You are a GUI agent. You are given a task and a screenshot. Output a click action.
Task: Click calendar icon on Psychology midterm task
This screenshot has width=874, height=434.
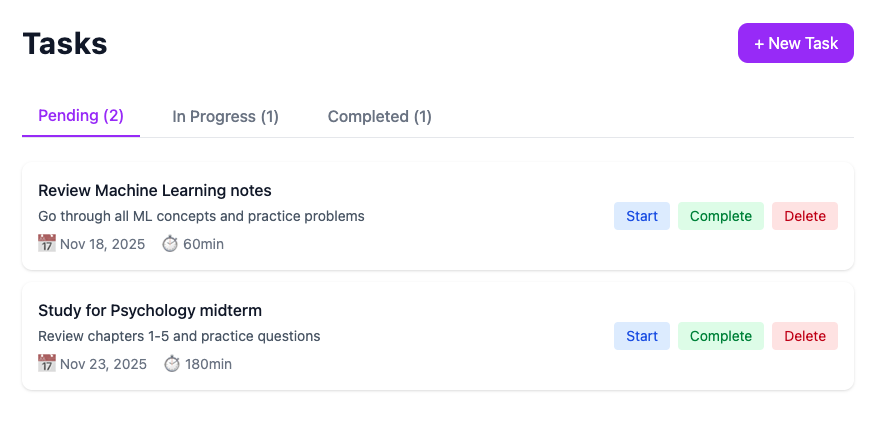[x=47, y=364]
